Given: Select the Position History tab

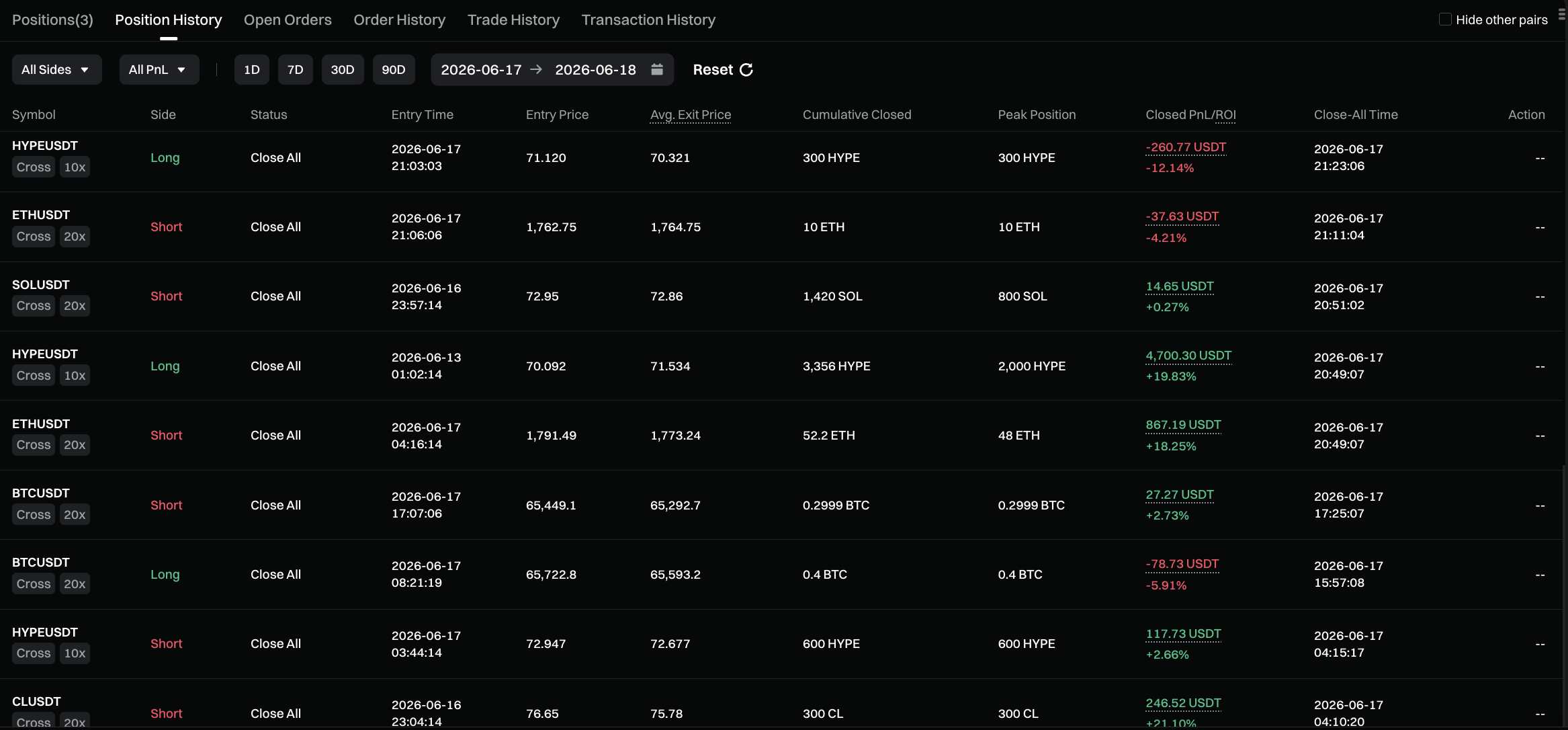Looking at the screenshot, I should (x=169, y=20).
